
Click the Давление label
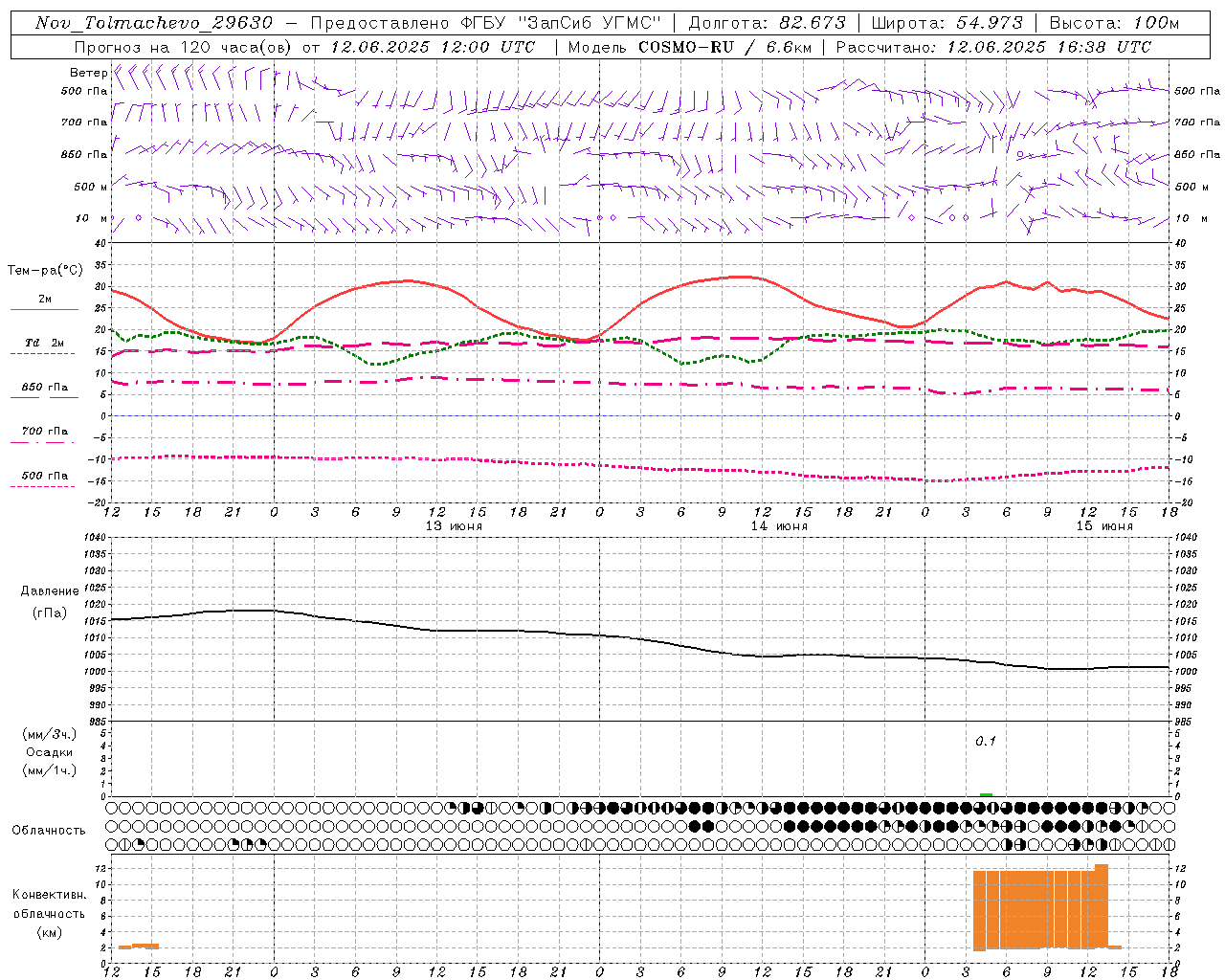(x=50, y=591)
